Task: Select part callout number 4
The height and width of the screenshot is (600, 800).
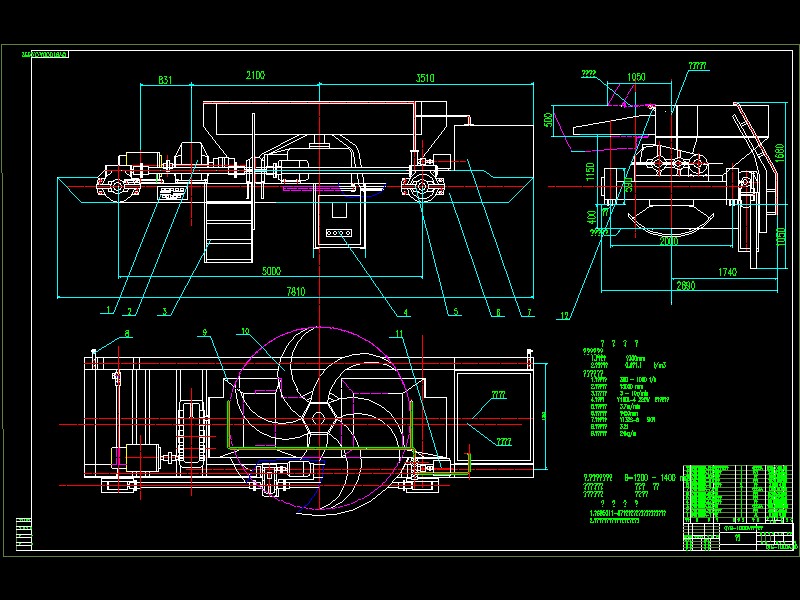Action: 406,312
